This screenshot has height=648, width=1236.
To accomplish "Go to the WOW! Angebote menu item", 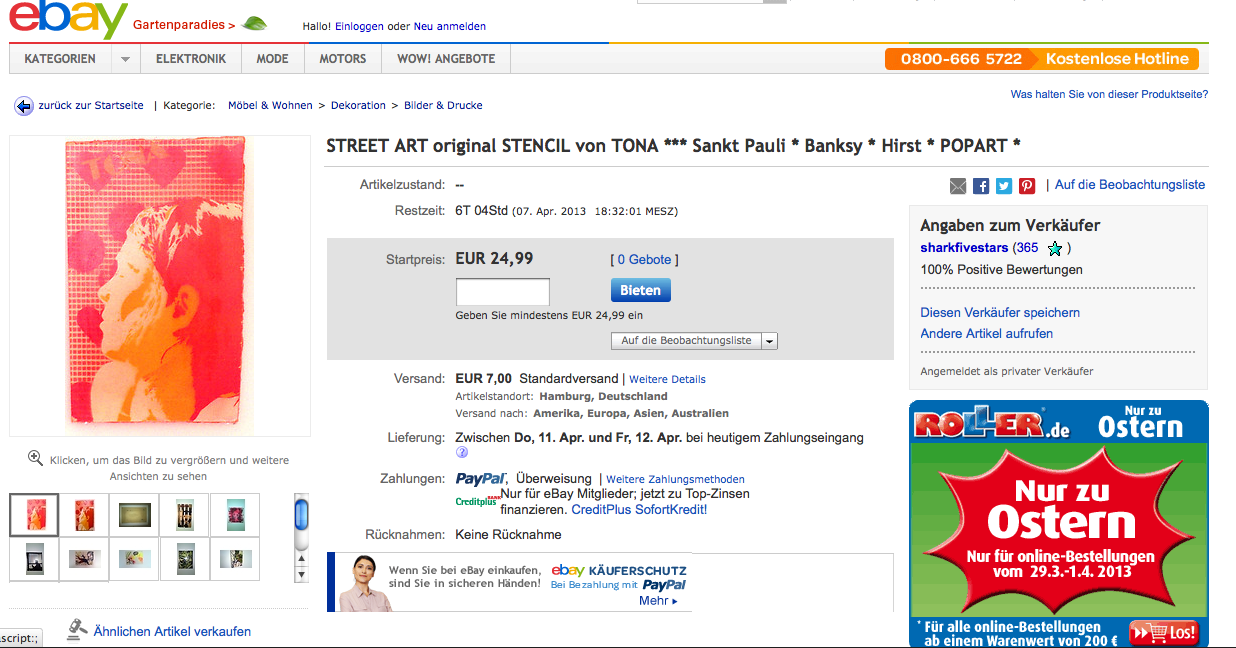I will (446, 59).
